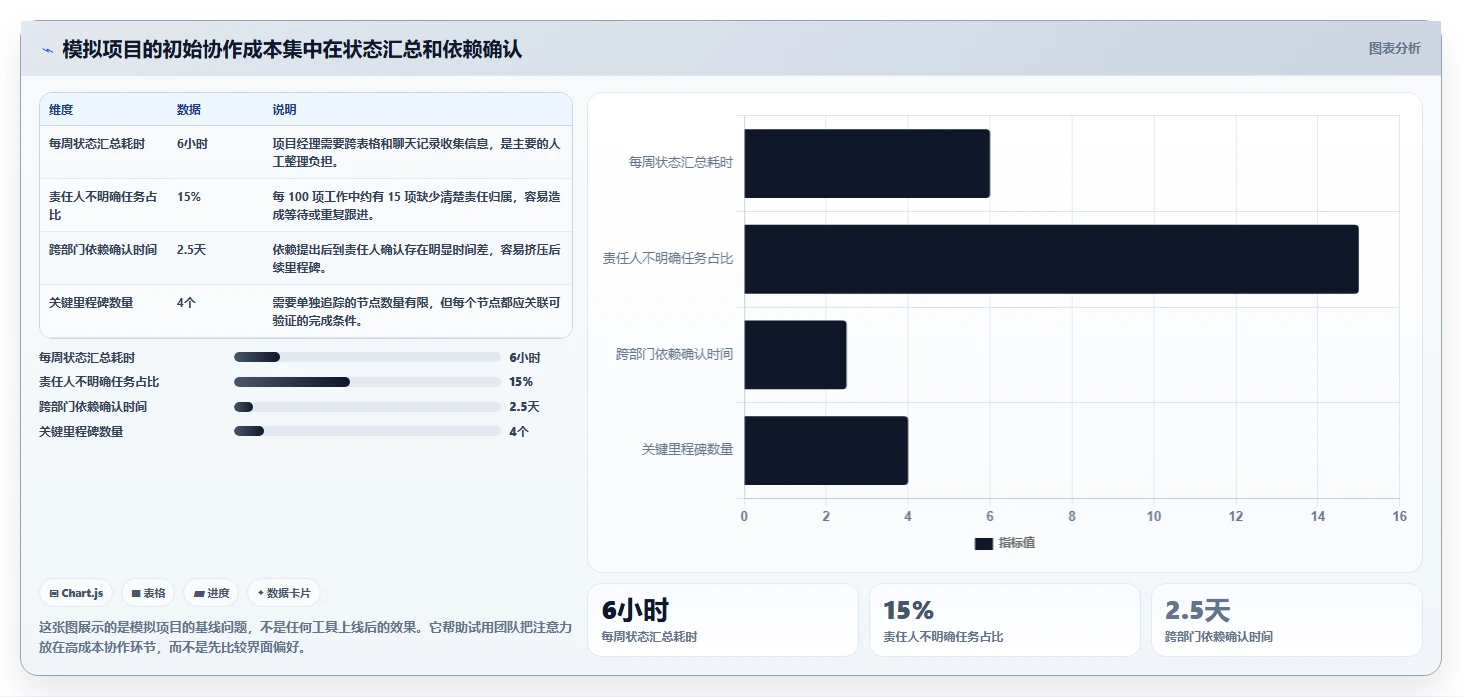
Task: Select the 数据卡片 chip
Action: click(x=284, y=593)
